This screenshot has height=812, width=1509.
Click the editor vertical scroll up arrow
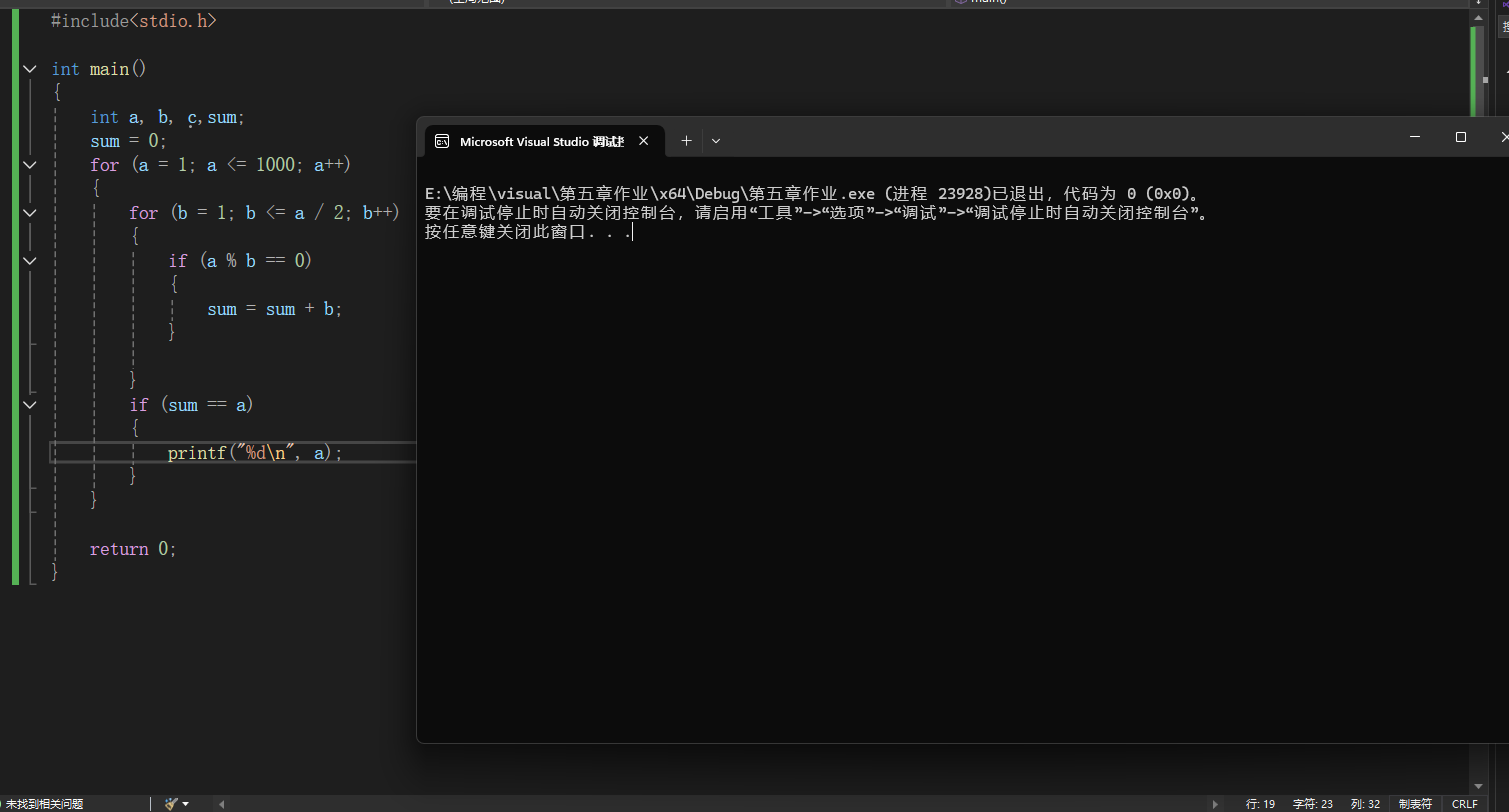[x=1477, y=17]
